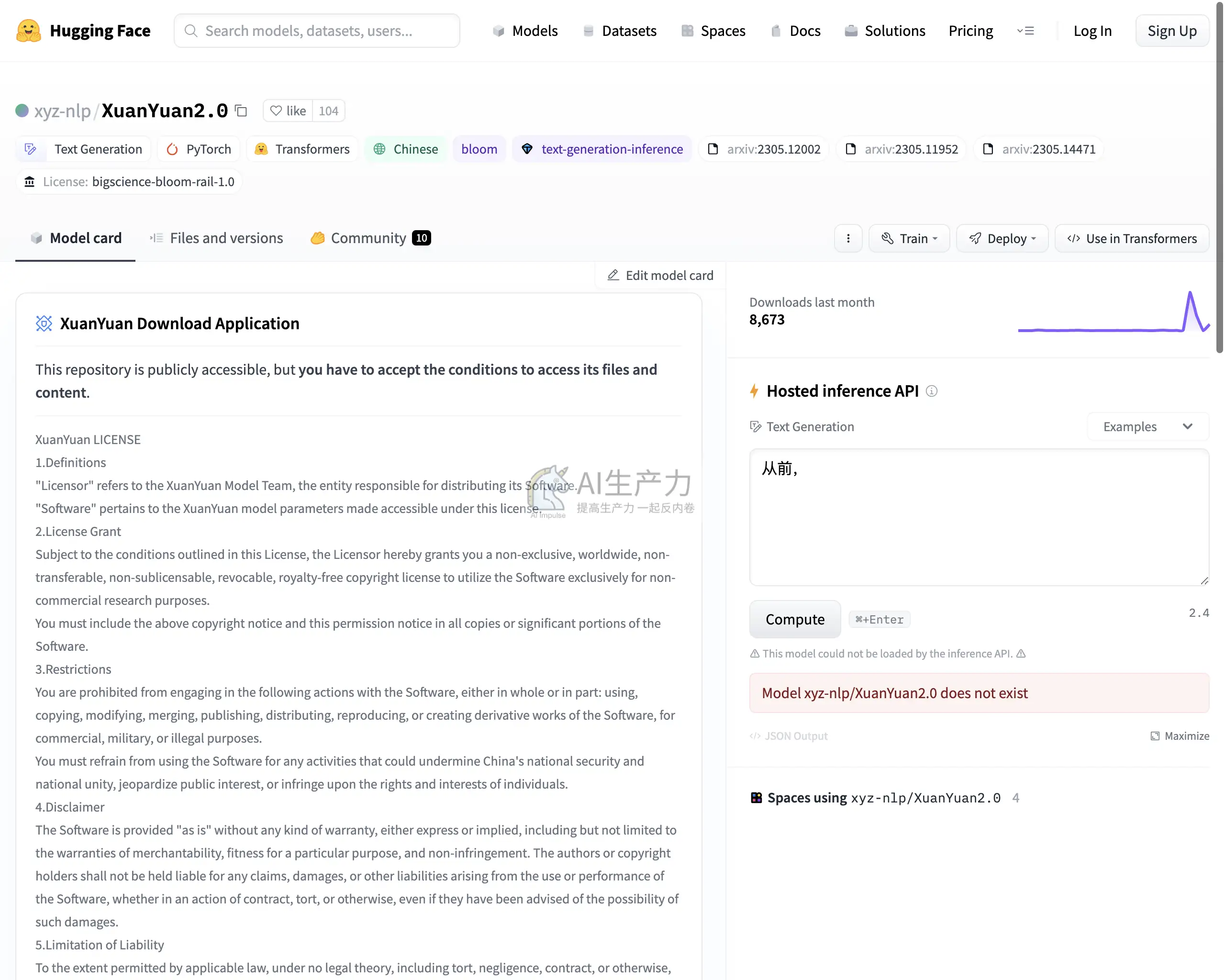Click the JSON Output code icon
1225x980 pixels.
pos(755,736)
